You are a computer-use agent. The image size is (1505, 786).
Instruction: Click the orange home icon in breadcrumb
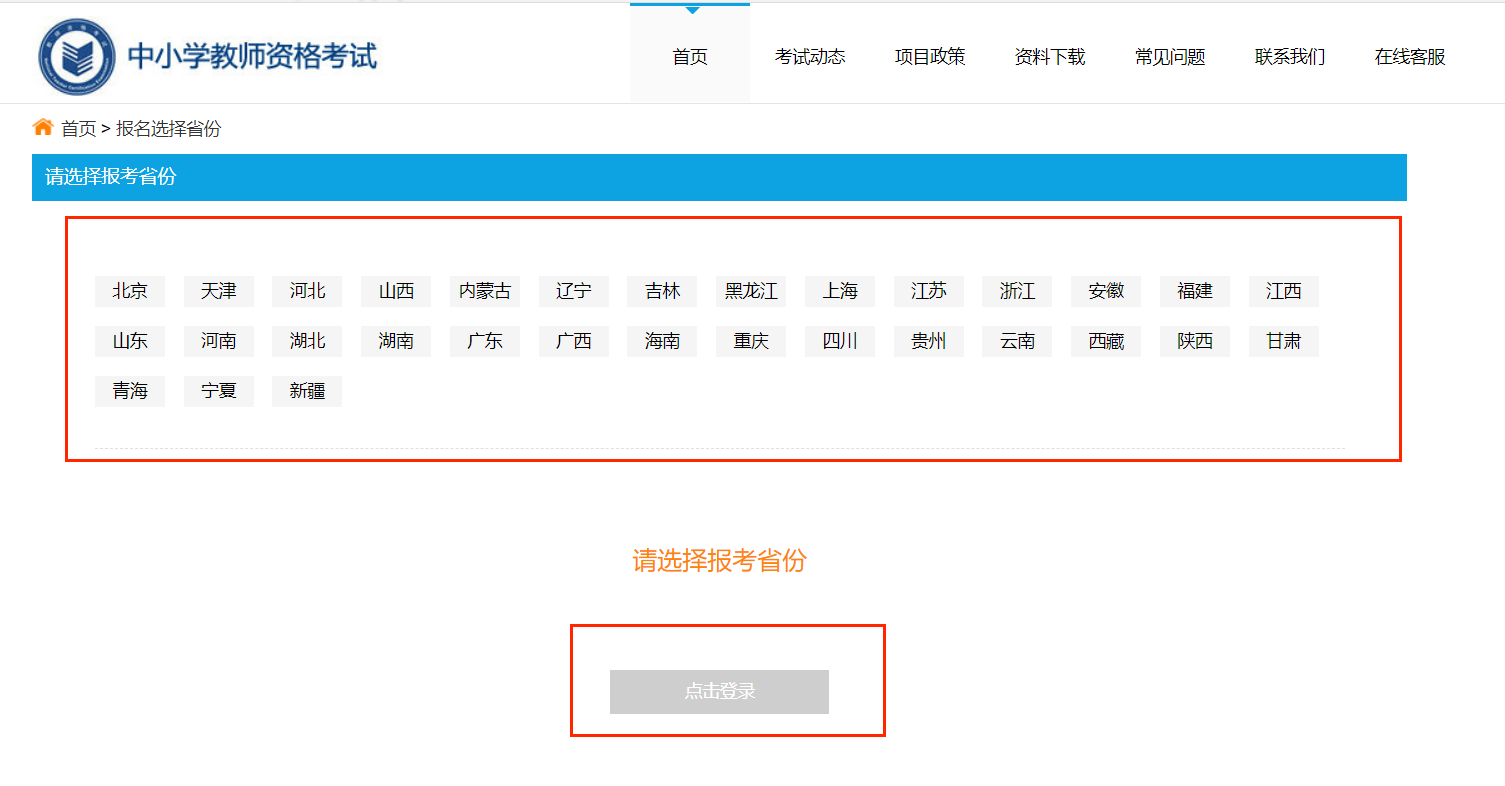pyautogui.click(x=43, y=128)
